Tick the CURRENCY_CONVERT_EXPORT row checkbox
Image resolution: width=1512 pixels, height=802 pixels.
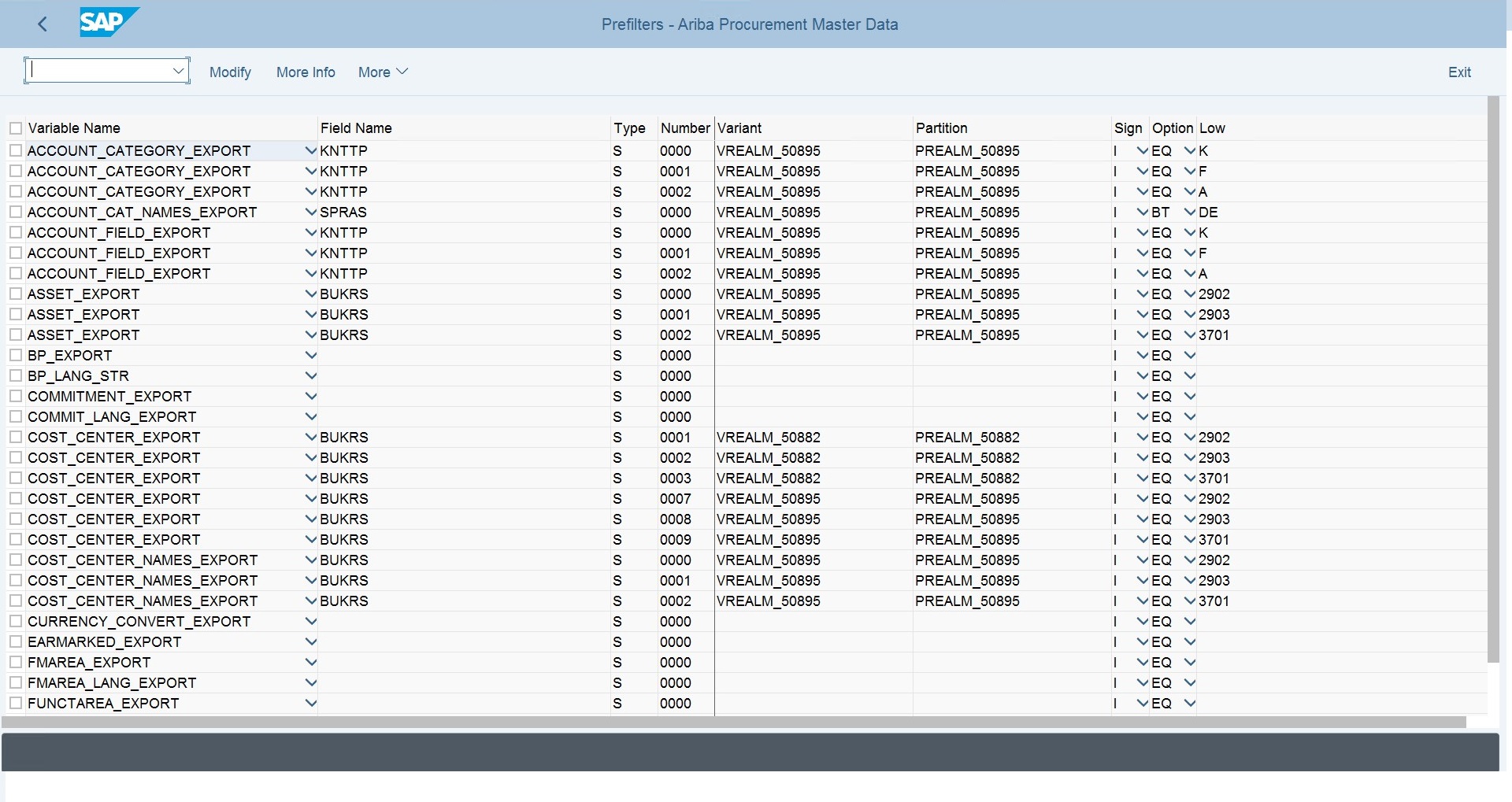16,621
